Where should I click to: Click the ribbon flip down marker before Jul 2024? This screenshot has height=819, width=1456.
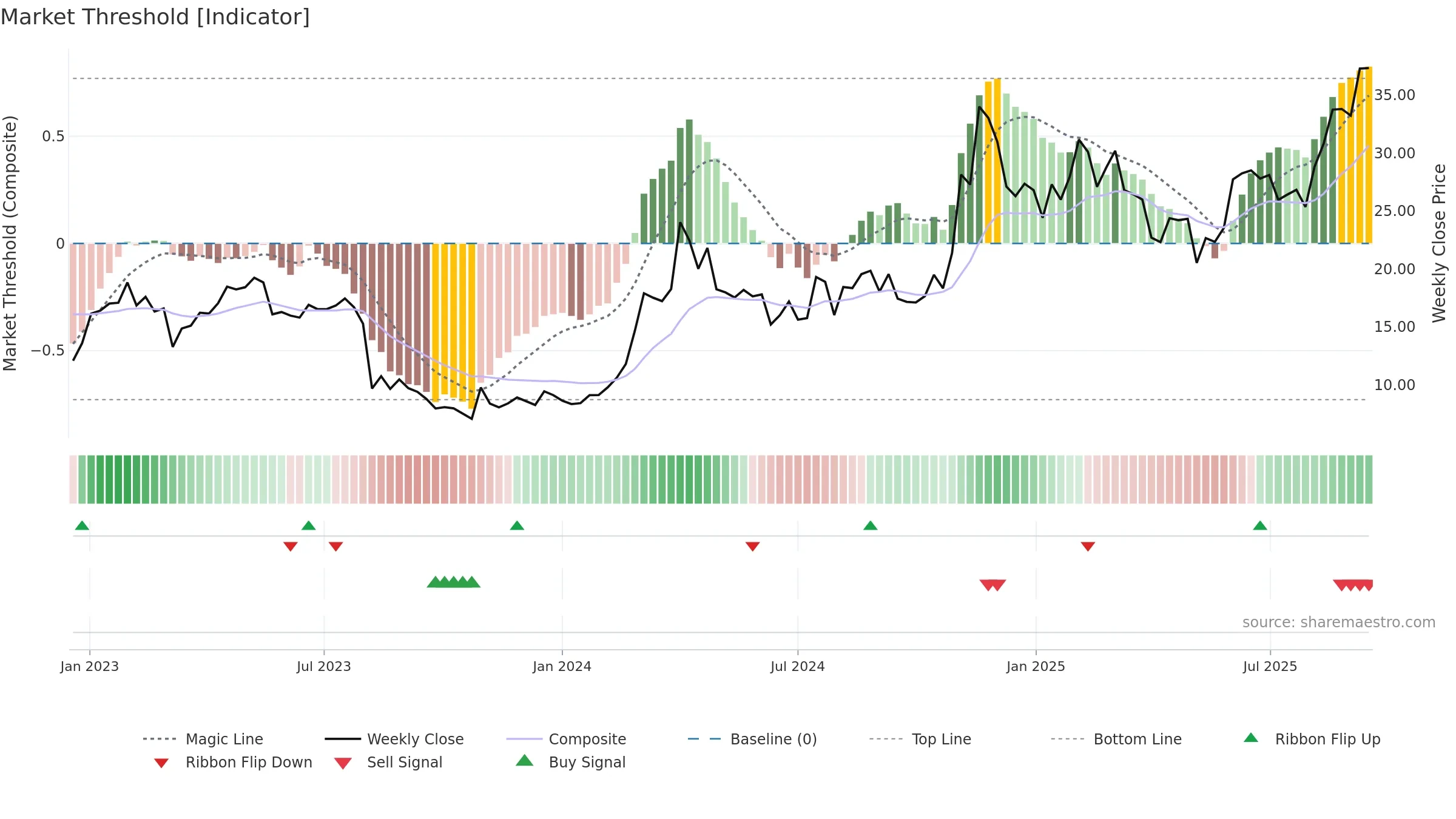pos(753,547)
